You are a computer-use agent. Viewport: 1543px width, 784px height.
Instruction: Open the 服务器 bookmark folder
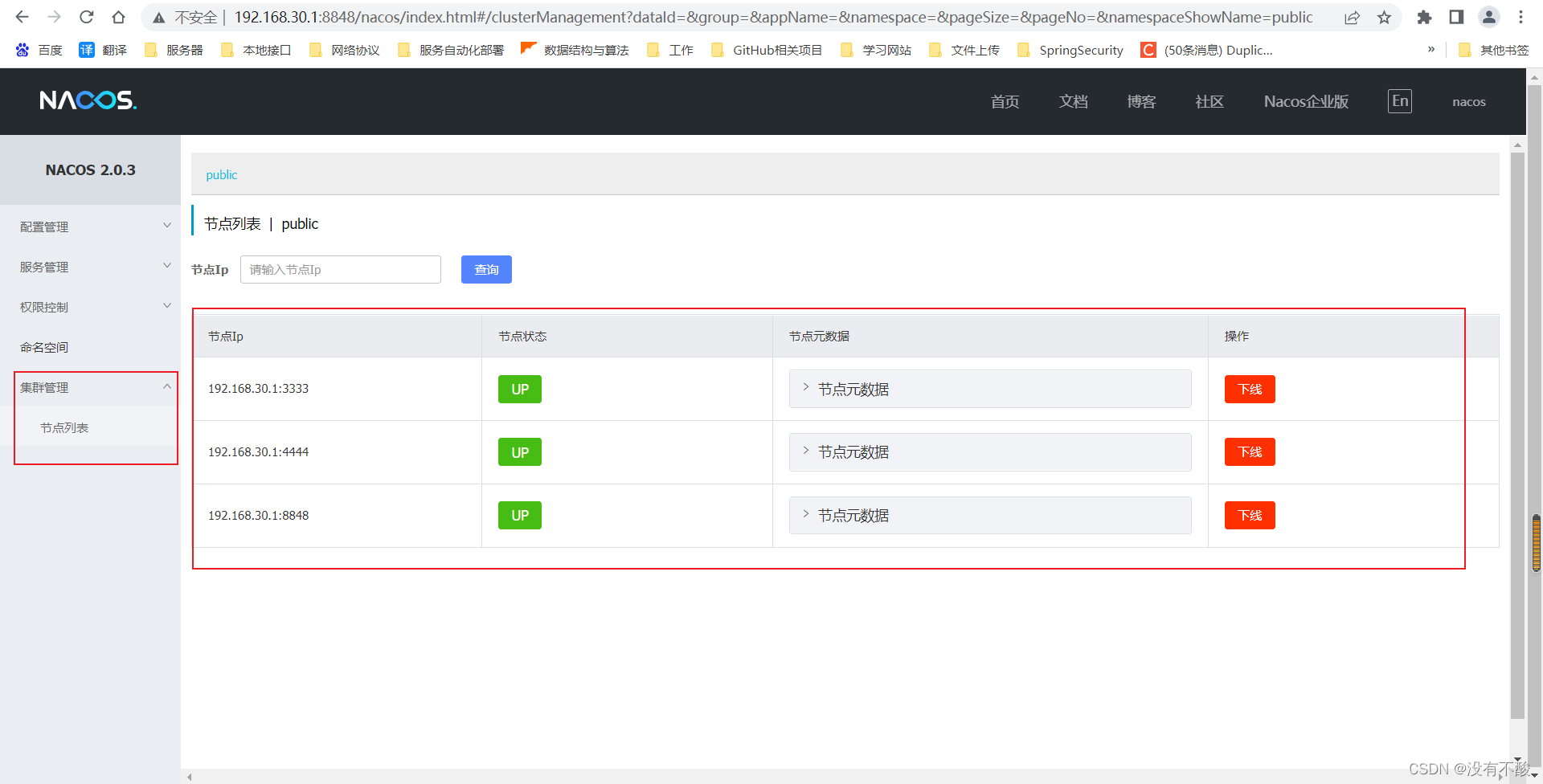174,50
